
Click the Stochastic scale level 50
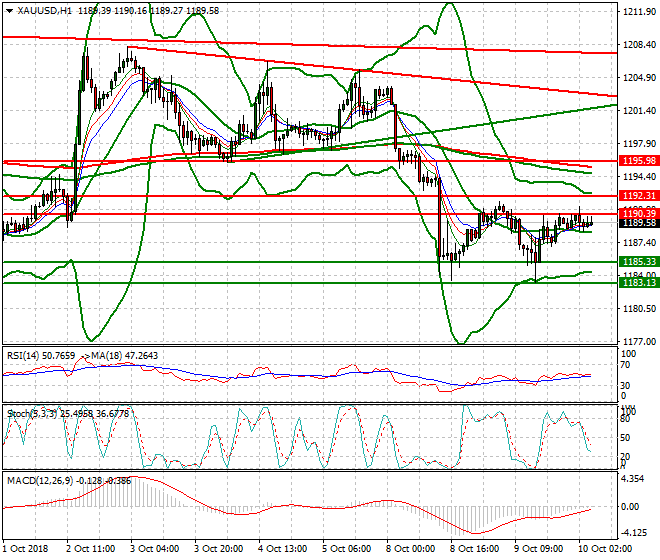pyautogui.click(x=626, y=438)
